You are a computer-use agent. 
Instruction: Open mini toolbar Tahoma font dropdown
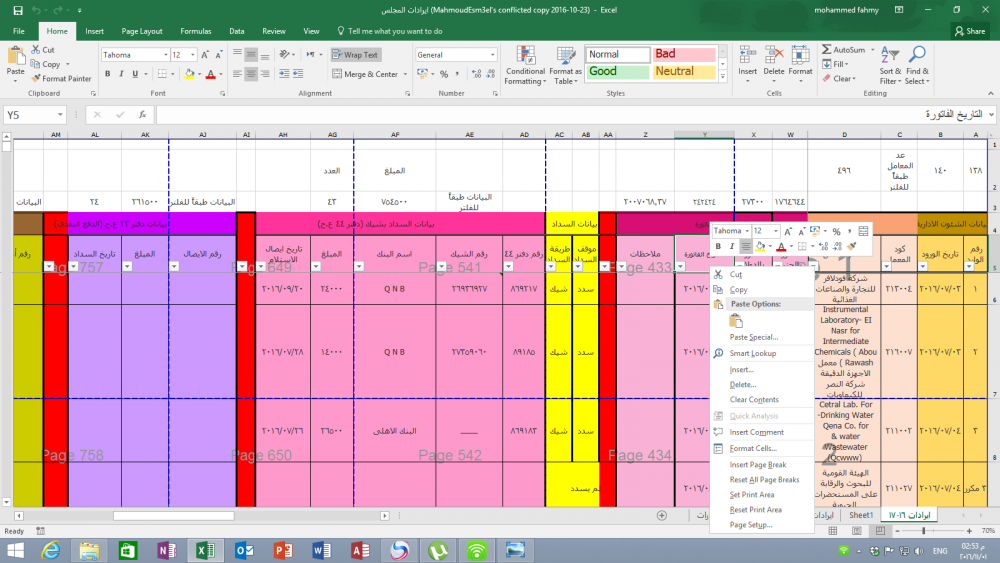click(x=747, y=231)
